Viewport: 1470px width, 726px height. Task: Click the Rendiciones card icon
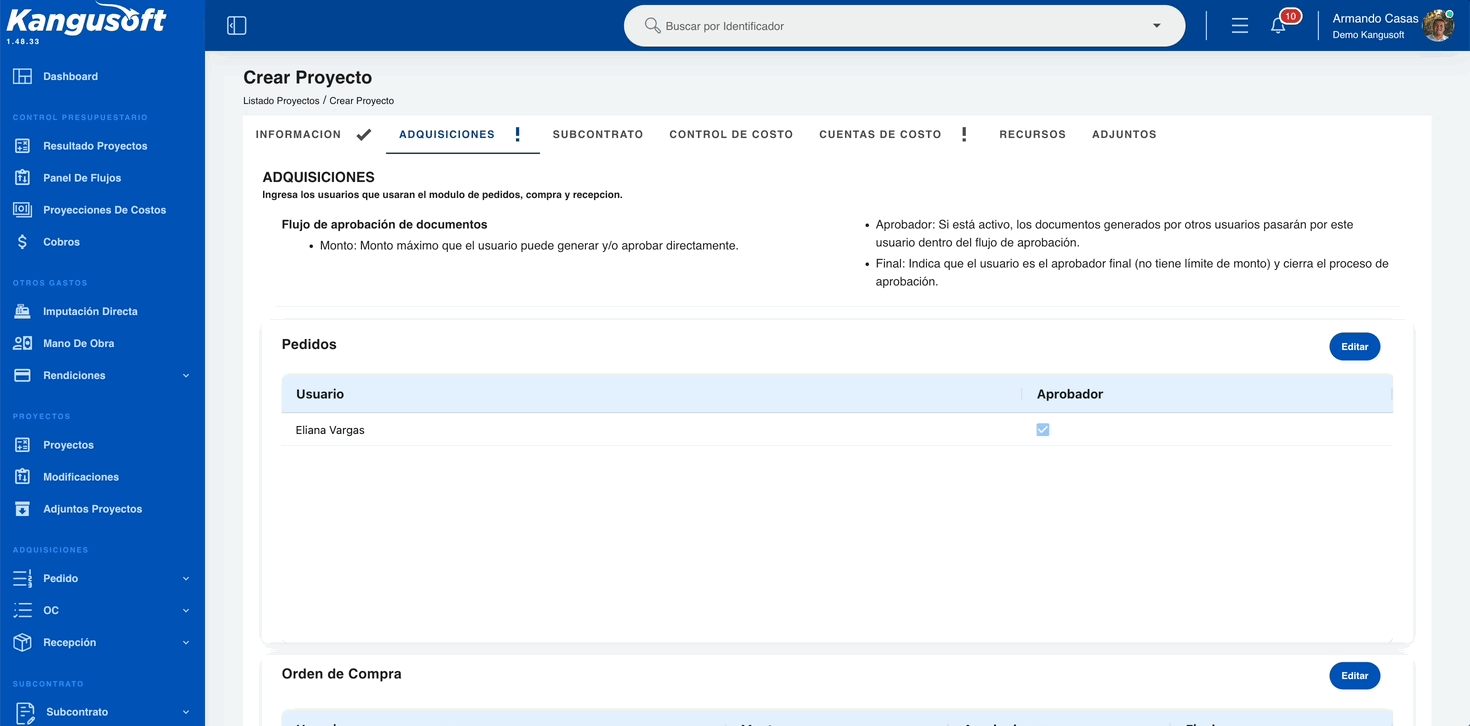pos(22,375)
